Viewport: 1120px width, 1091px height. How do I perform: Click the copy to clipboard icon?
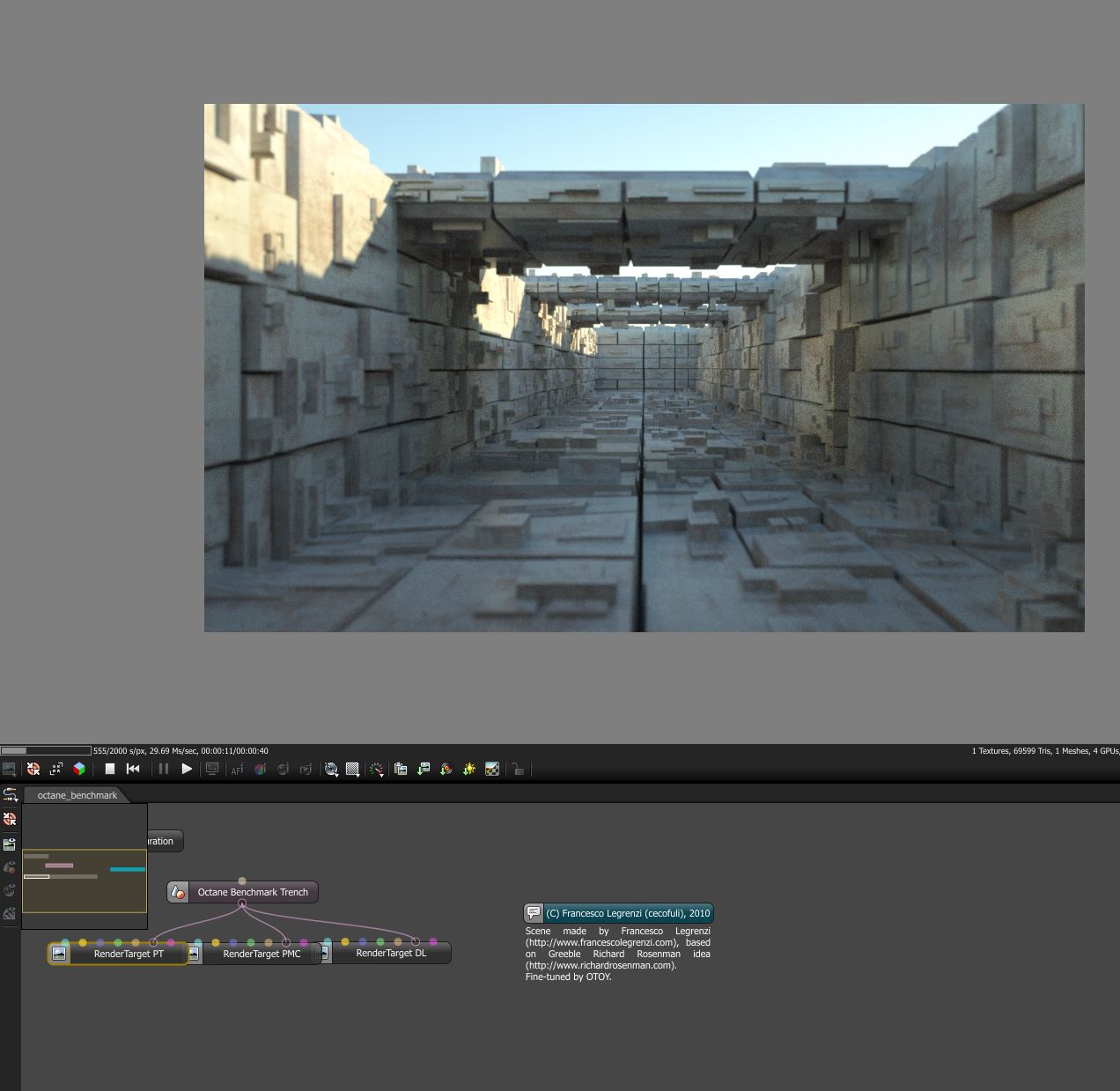pyautogui.click(x=401, y=769)
